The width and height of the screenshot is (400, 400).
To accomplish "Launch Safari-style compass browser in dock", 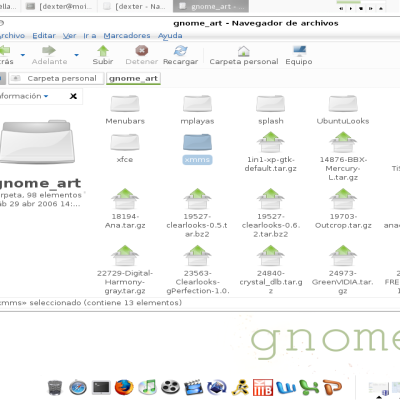I will (x=78, y=387).
